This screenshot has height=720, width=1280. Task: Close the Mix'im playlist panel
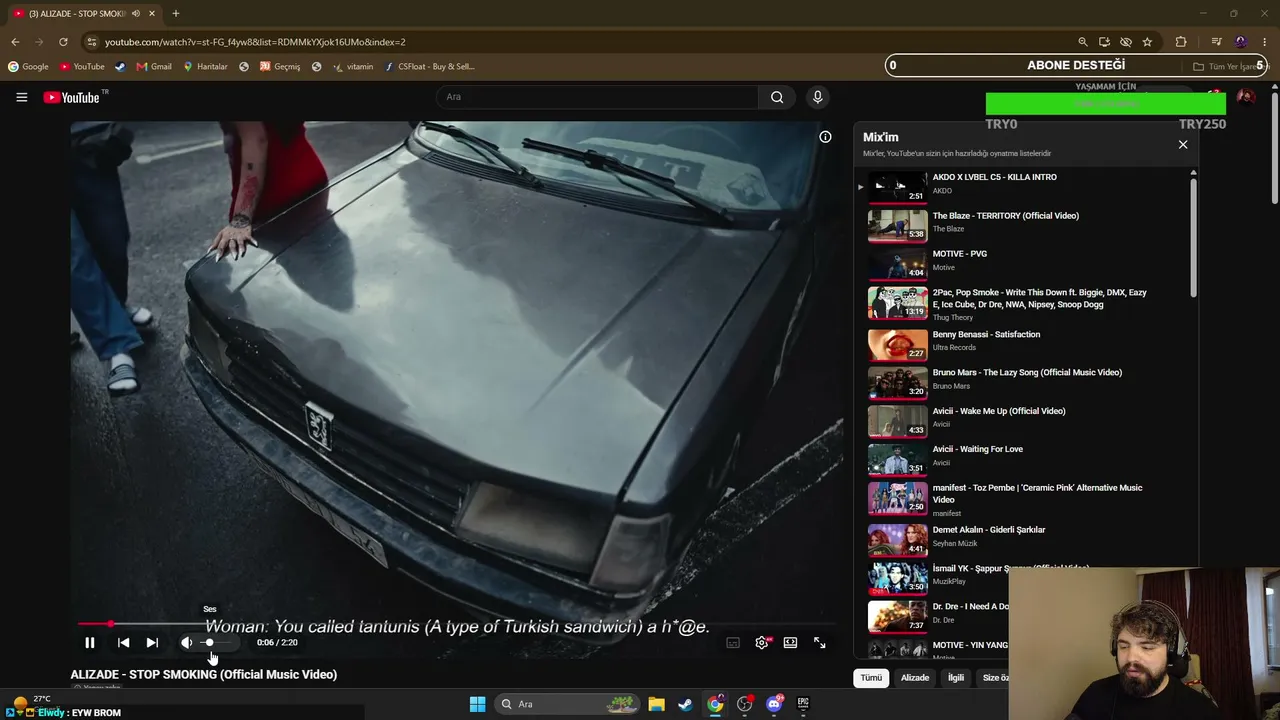(1183, 145)
